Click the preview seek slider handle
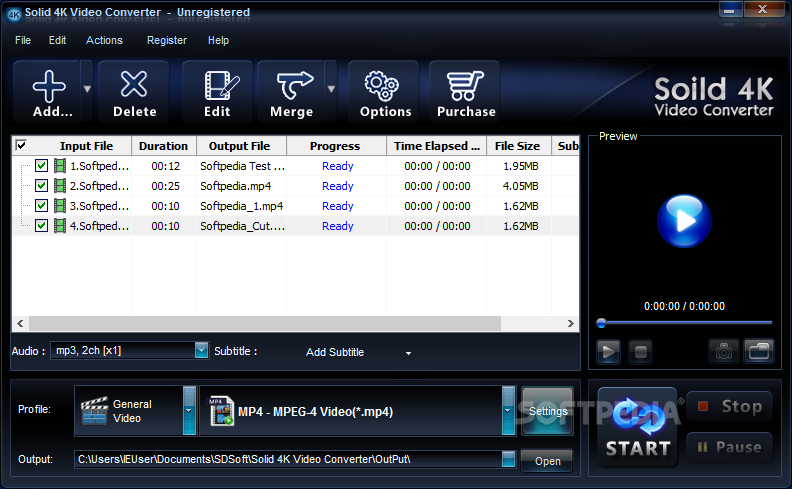The height and width of the screenshot is (489, 792). pyautogui.click(x=601, y=323)
